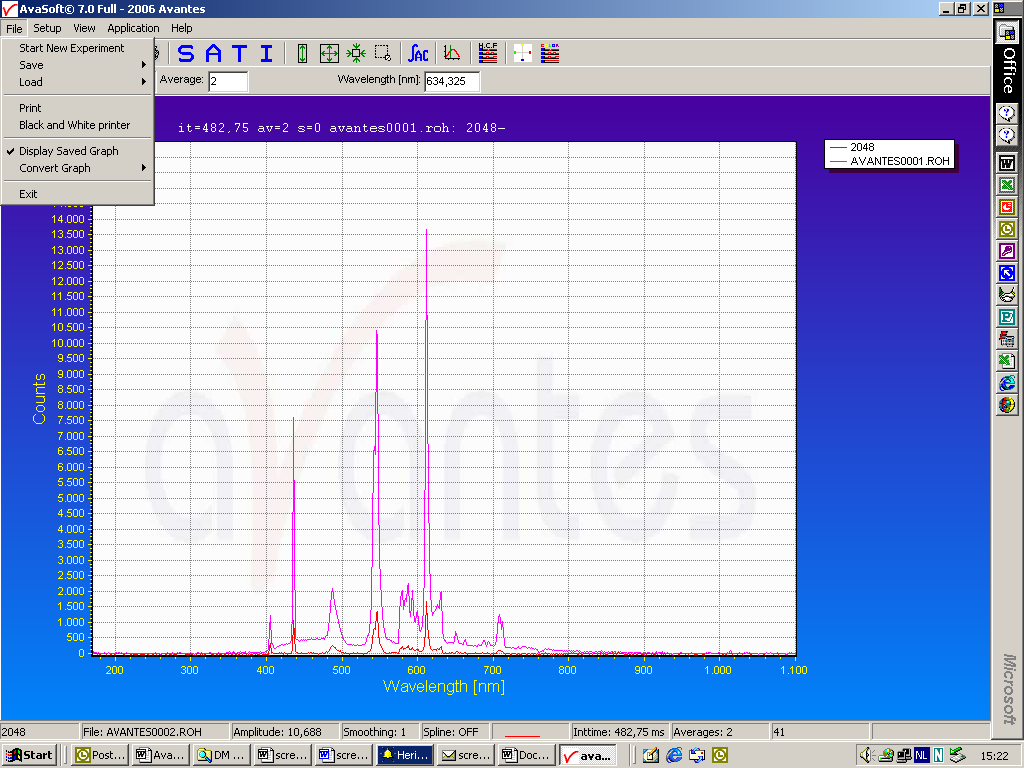
Task: Open the H.C.F history channel icon
Action: coord(487,54)
